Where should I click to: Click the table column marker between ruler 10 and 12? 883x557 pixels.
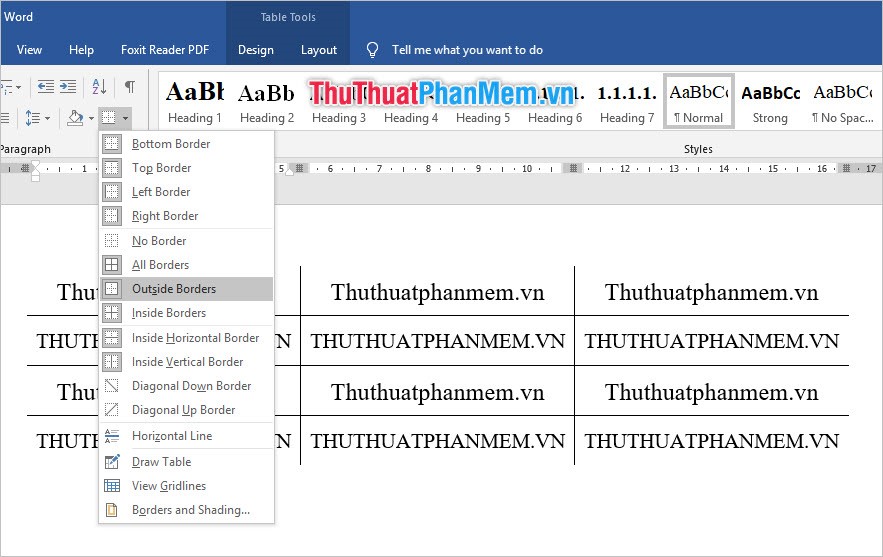573,168
